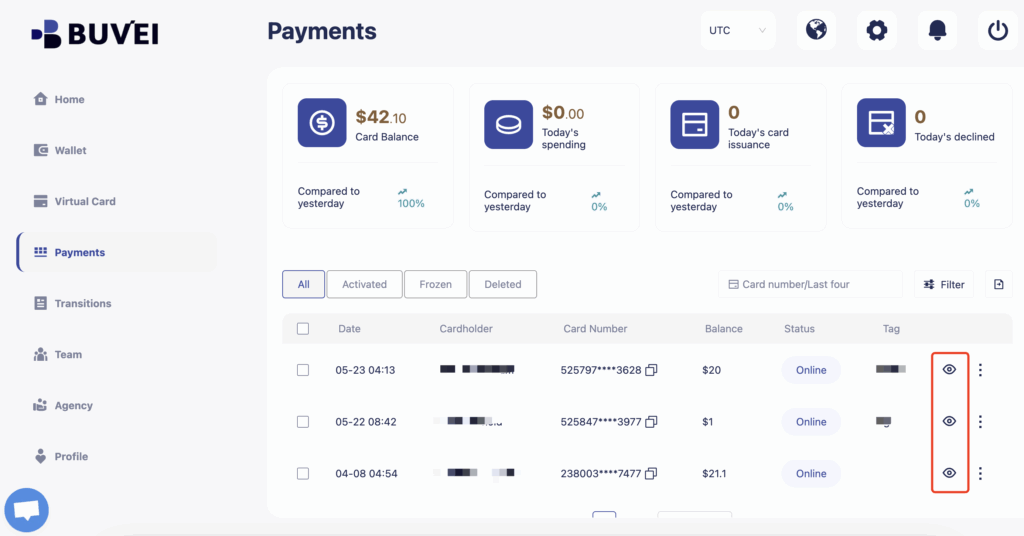
Task: Open notifications bell icon
Action: click(937, 30)
